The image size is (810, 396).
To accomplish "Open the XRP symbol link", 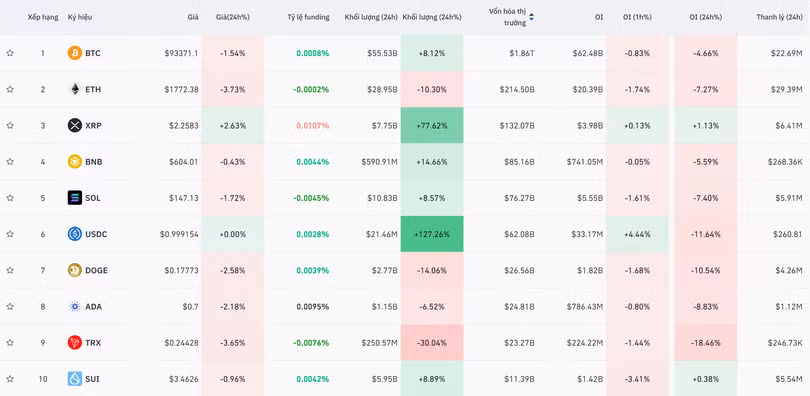I will [94, 125].
